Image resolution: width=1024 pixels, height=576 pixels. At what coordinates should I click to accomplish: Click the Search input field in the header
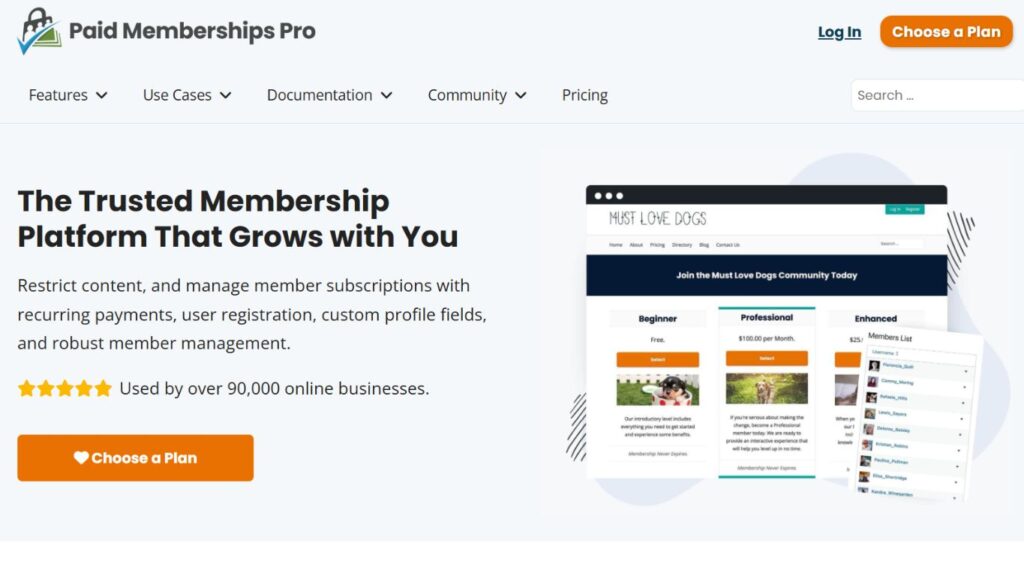[940, 94]
